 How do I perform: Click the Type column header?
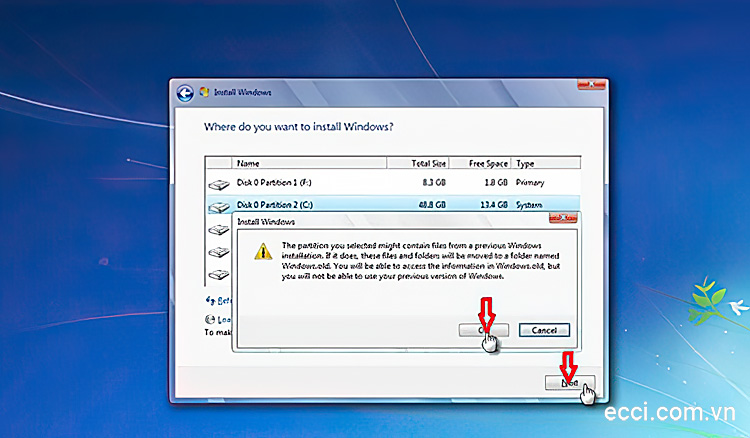click(546, 164)
